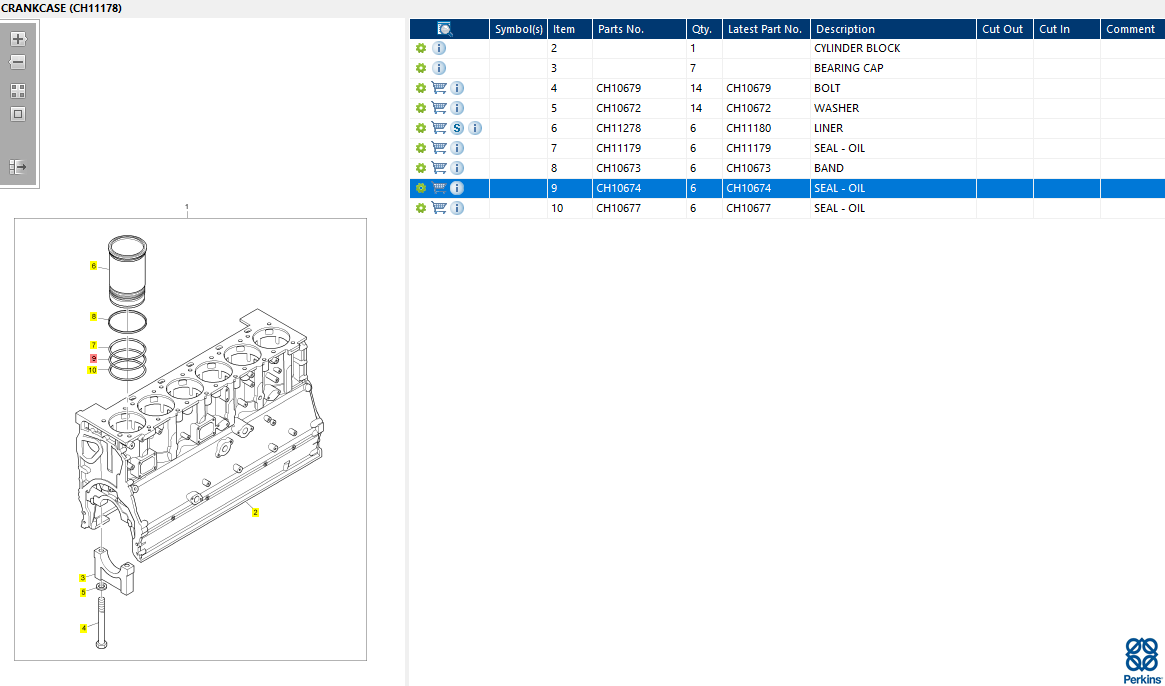Sort by Description column header

click(x=892, y=29)
